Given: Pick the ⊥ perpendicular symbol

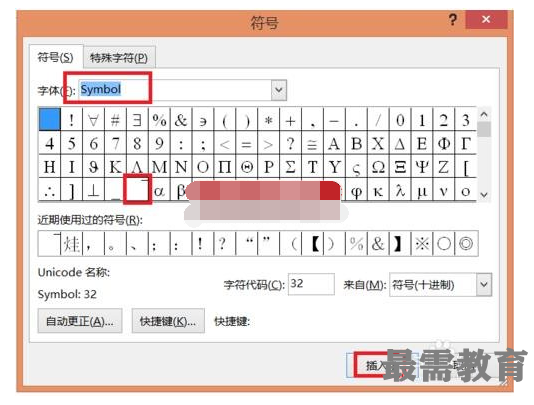Looking at the screenshot, I should (93, 190).
